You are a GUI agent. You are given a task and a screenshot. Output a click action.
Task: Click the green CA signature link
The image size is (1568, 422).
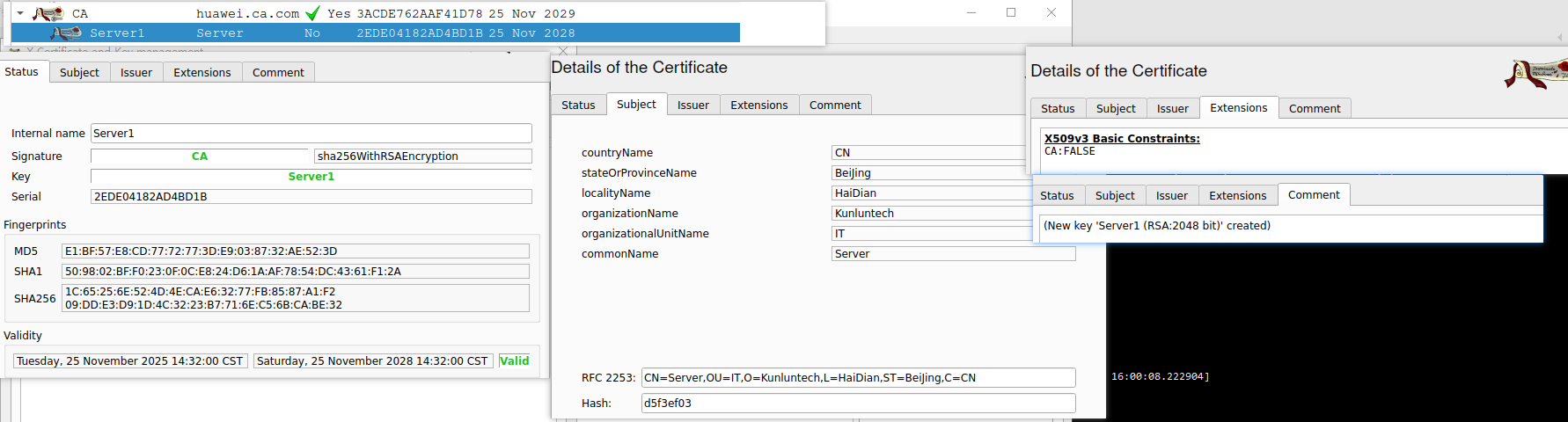200,156
